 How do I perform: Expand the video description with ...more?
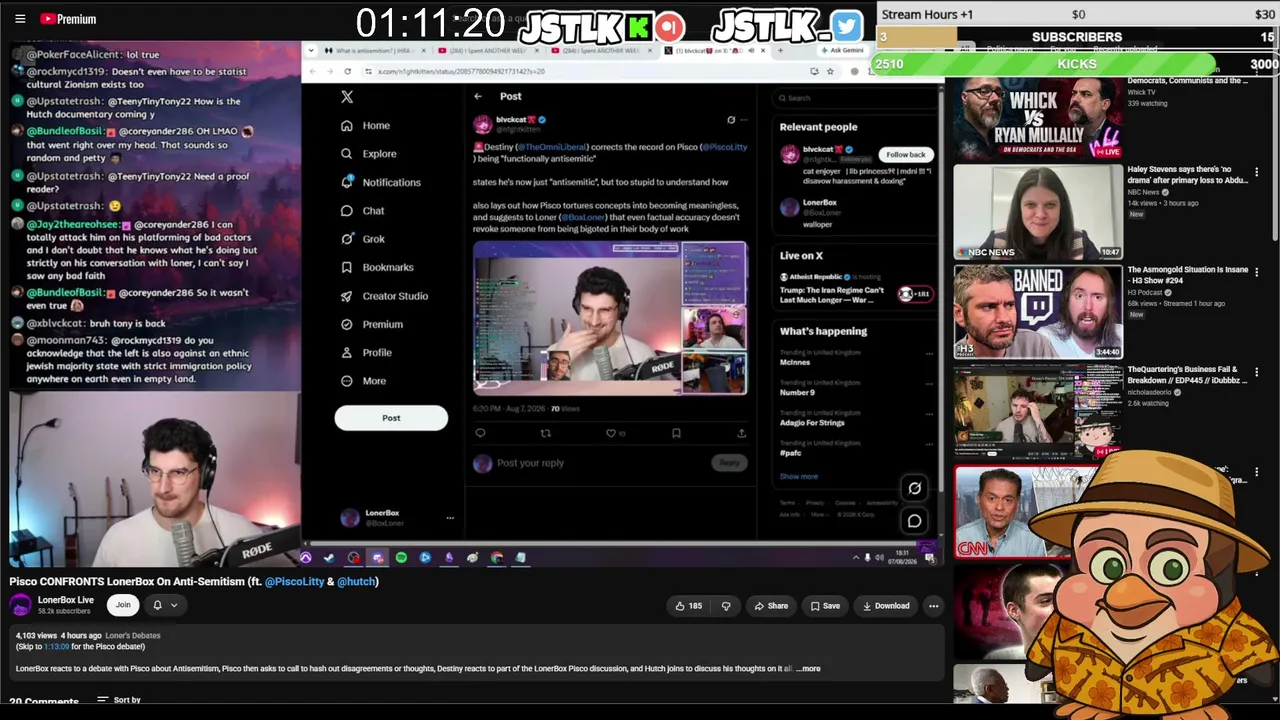coord(808,668)
